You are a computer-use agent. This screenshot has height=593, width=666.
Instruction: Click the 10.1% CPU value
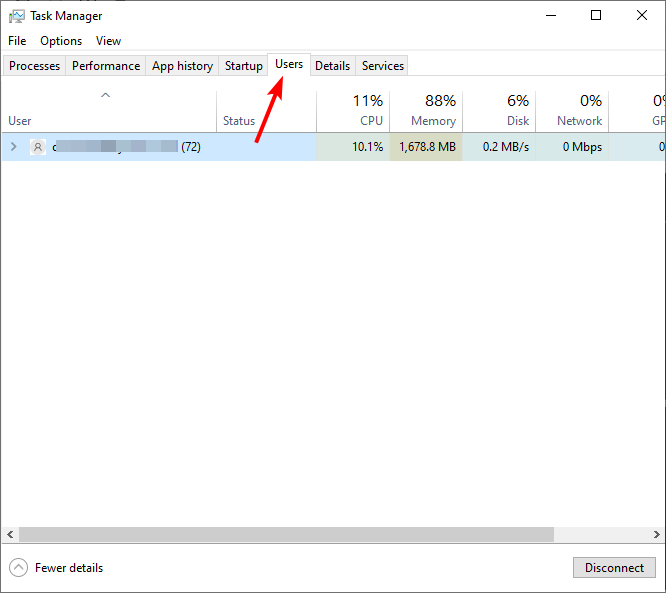coord(367,147)
